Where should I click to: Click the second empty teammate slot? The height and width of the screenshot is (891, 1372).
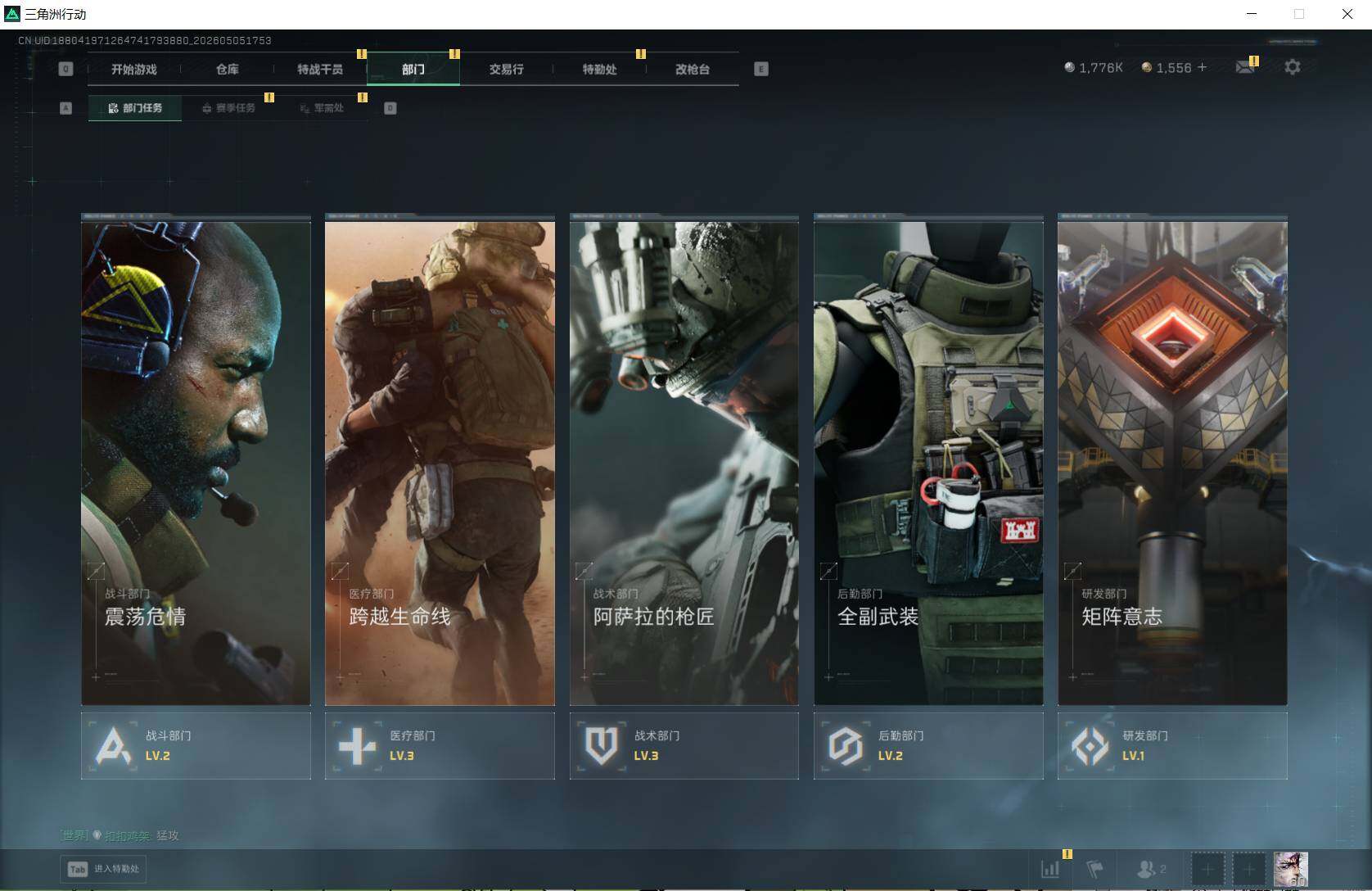(x=1249, y=869)
